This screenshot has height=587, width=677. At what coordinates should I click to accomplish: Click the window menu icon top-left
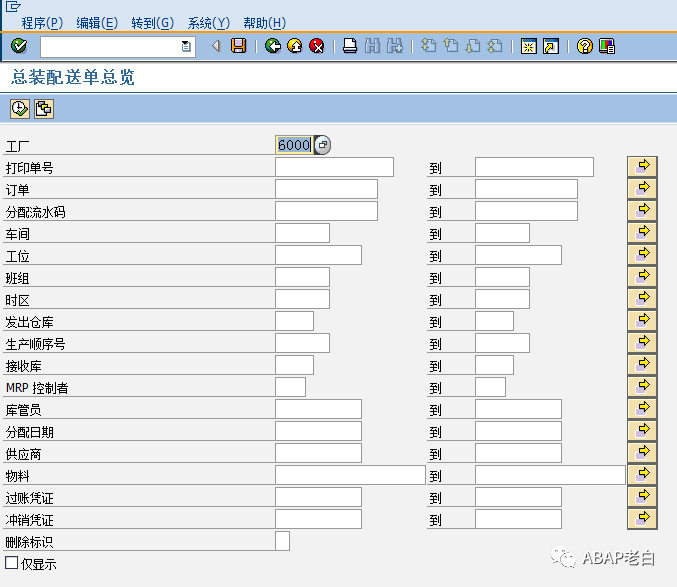[13, 6]
